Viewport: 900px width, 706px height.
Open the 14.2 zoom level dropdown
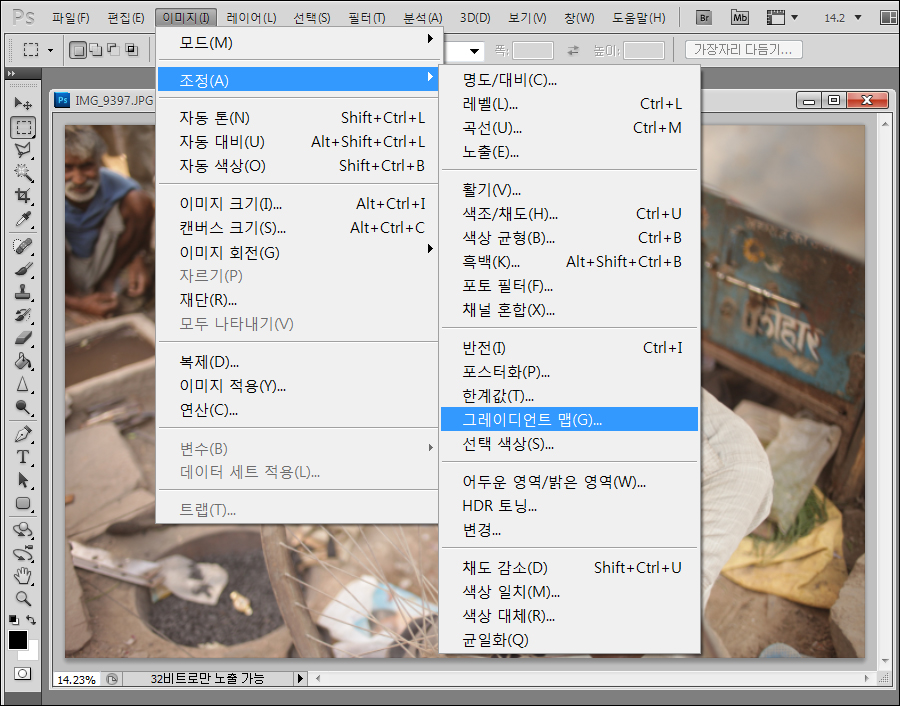858,18
